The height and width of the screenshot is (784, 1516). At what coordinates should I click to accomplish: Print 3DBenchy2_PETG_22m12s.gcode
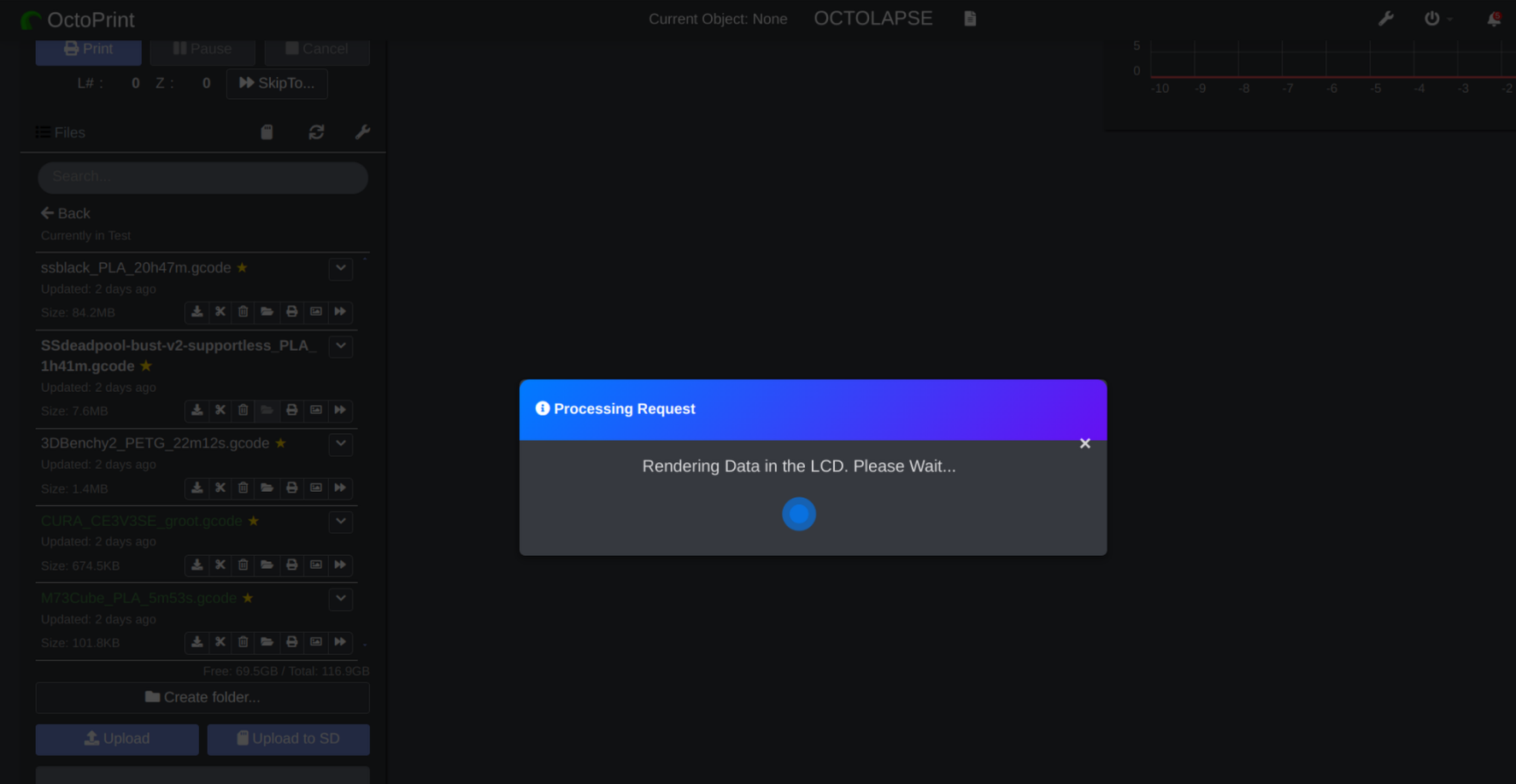pos(292,489)
